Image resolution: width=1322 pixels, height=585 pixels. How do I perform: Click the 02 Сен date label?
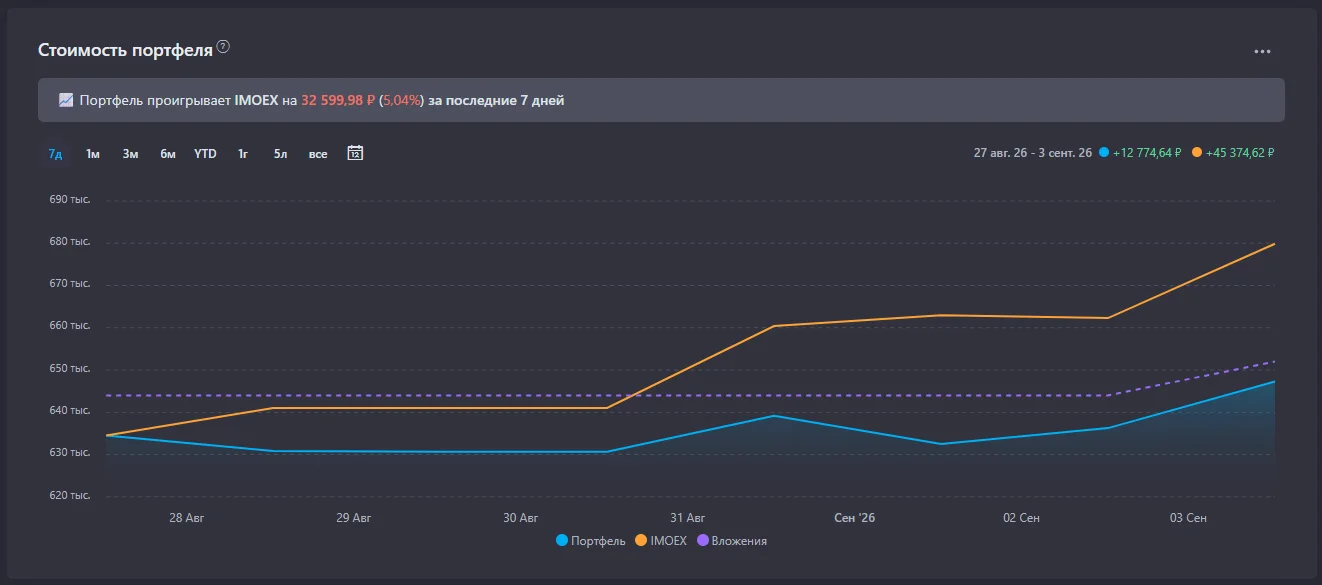pos(1021,518)
